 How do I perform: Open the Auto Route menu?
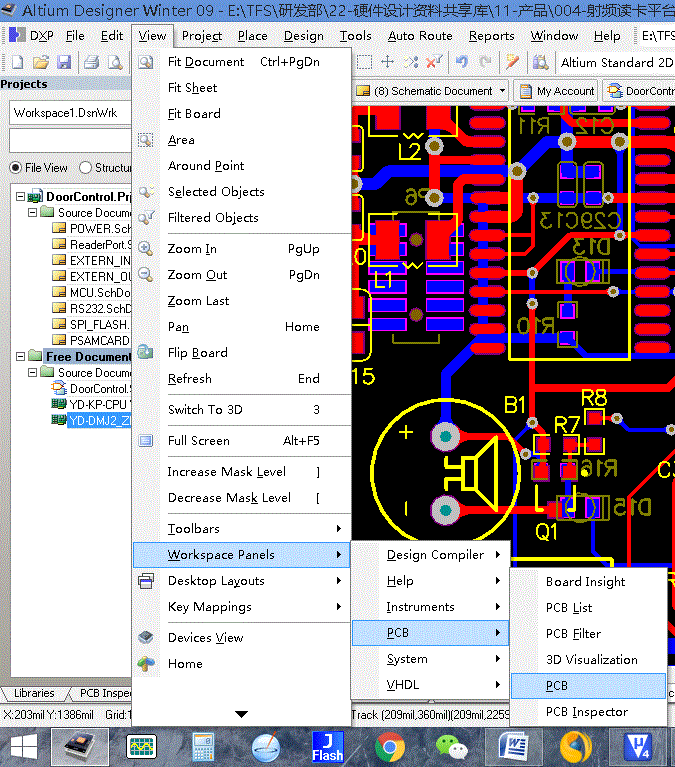point(420,36)
